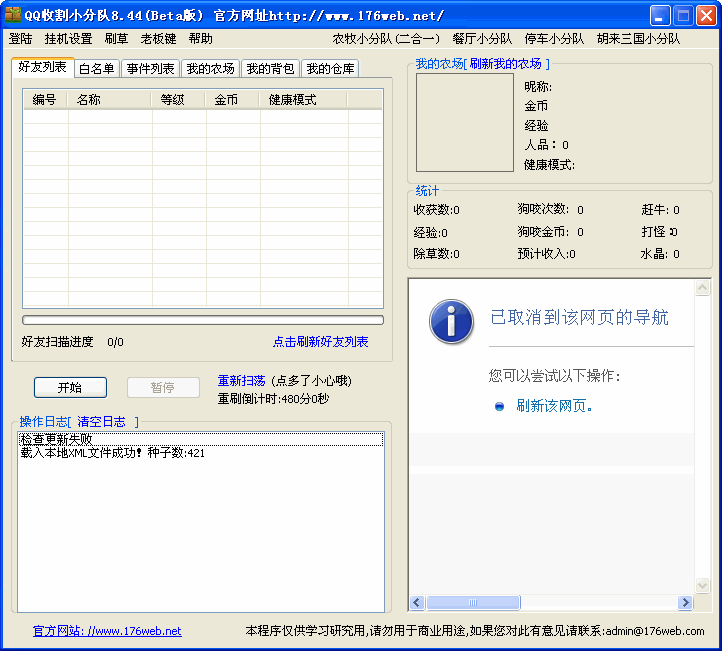Open the 挂机设置 menu
Screen dimensions: 722x651
68,39
